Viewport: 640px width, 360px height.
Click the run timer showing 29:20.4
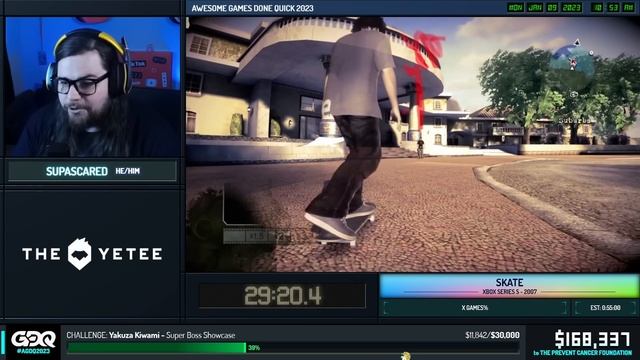pyautogui.click(x=282, y=296)
